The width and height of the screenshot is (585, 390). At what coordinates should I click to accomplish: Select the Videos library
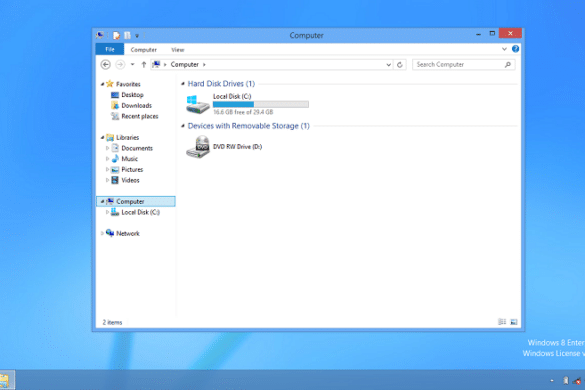click(130, 180)
